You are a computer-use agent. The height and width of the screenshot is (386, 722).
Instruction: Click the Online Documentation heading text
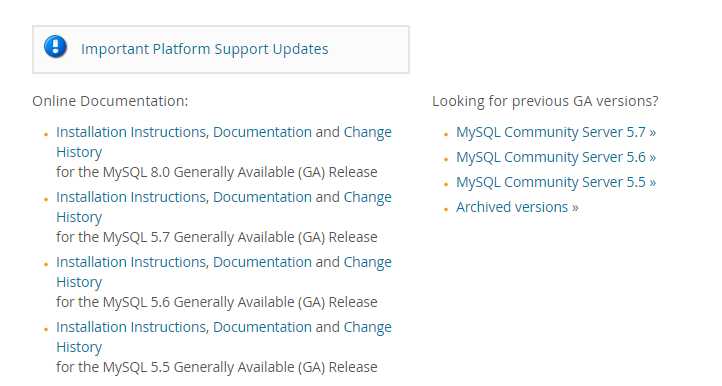pyautogui.click(x=110, y=101)
